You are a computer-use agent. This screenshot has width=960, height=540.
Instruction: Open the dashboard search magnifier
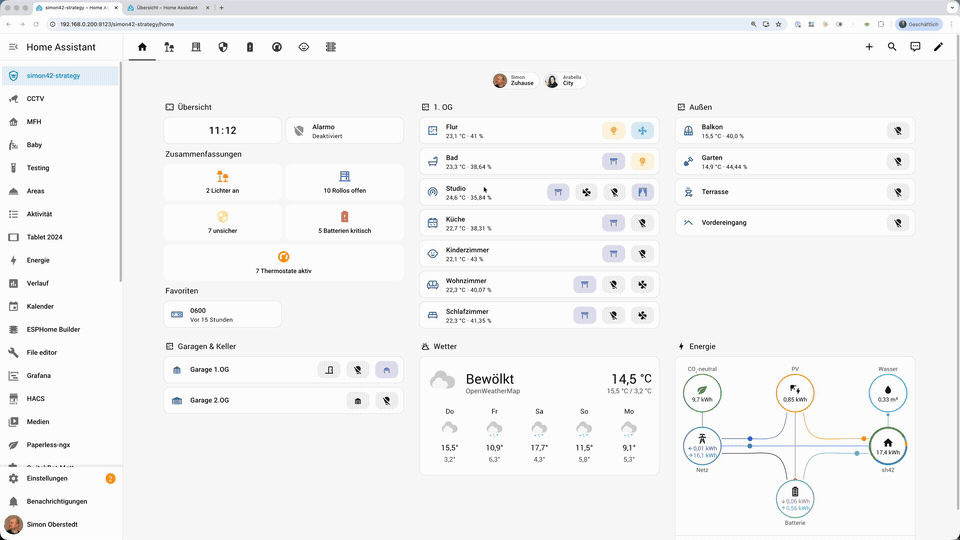892,47
